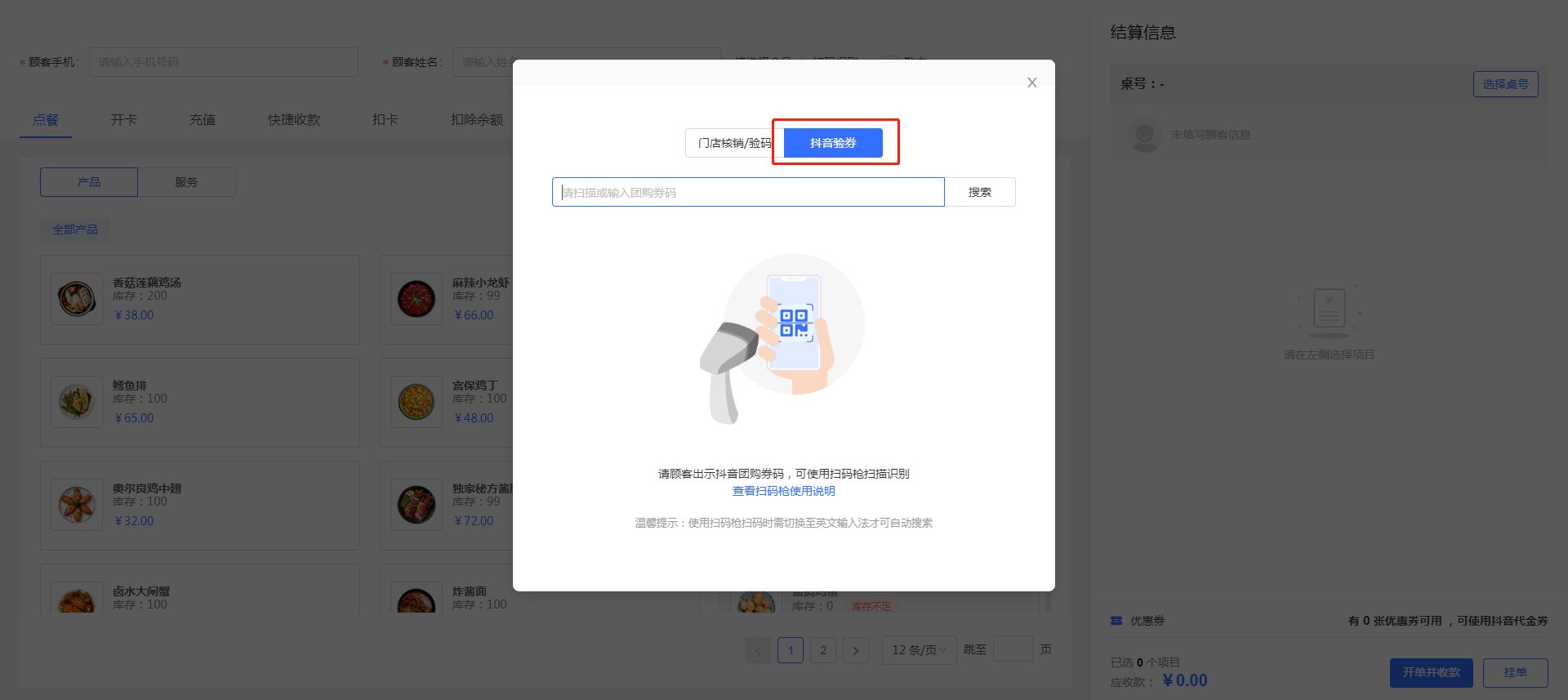Select the 服务 category button
This screenshot has height=700, width=1568.
click(x=186, y=182)
